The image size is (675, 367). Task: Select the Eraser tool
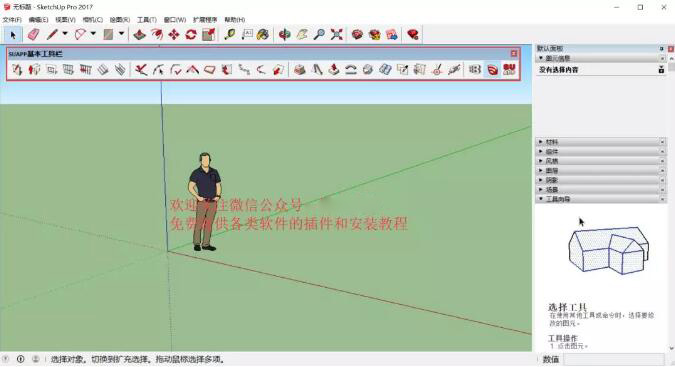tap(33, 34)
